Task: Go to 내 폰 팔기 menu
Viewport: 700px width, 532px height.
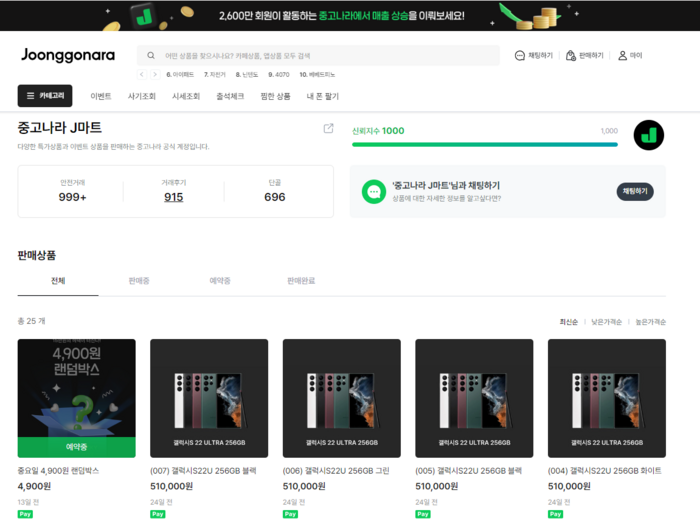Action: coord(322,96)
